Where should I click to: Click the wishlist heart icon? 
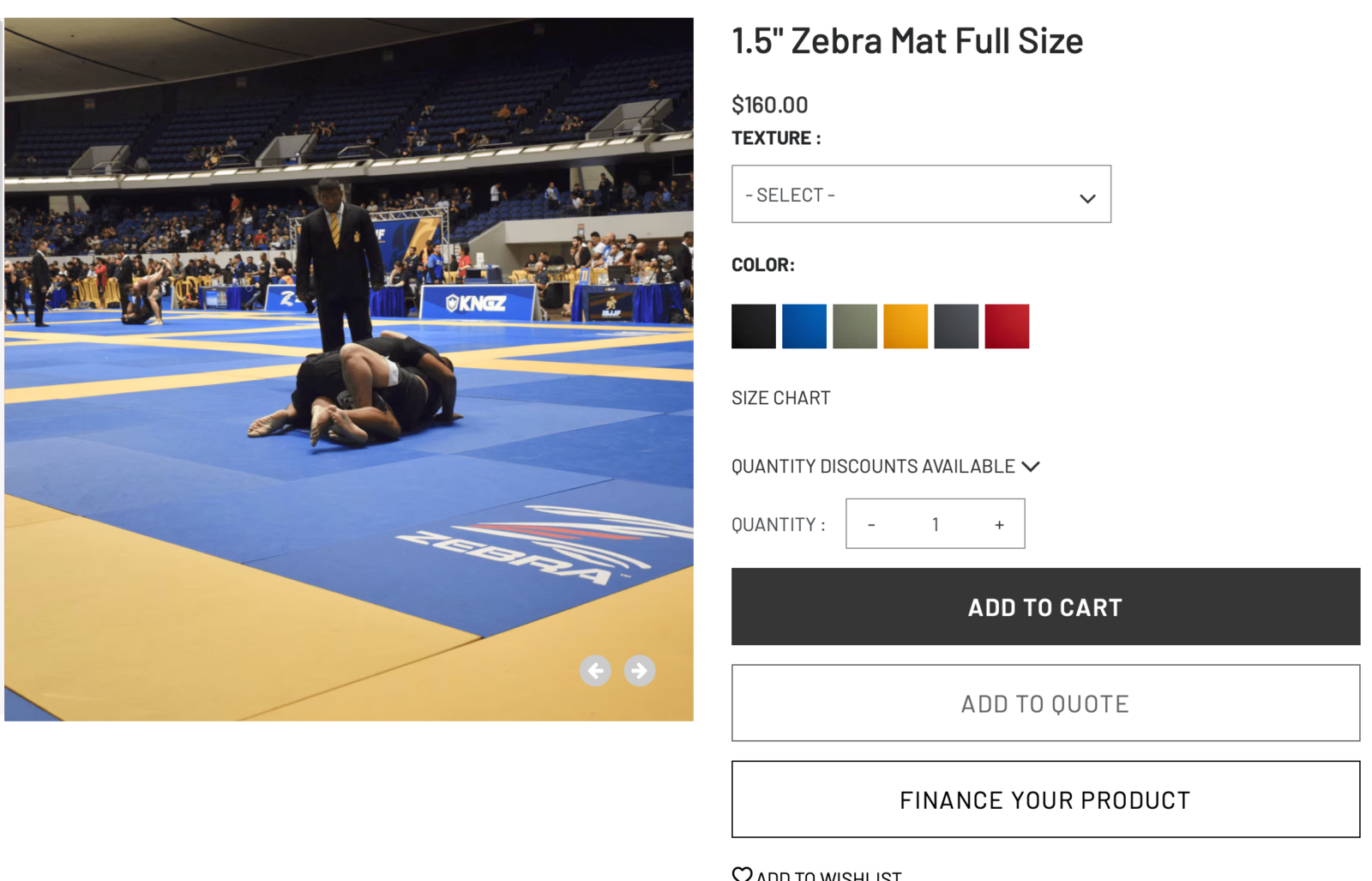742,874
